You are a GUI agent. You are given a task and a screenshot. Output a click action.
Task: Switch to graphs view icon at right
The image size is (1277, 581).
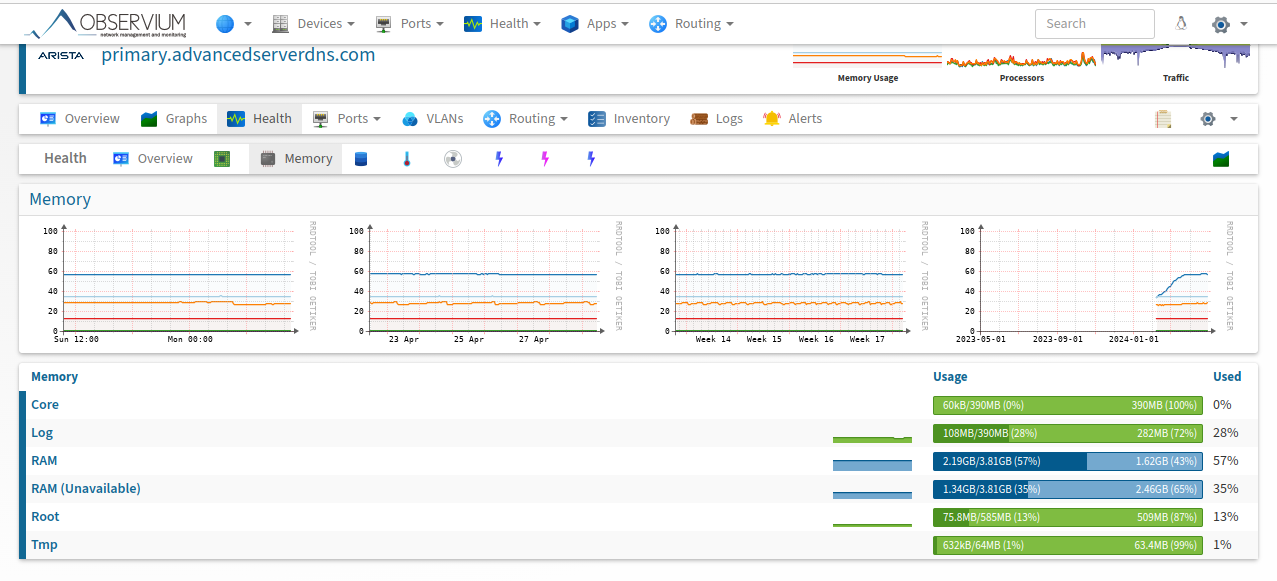pyautogui.click(x=1220, y=159)
